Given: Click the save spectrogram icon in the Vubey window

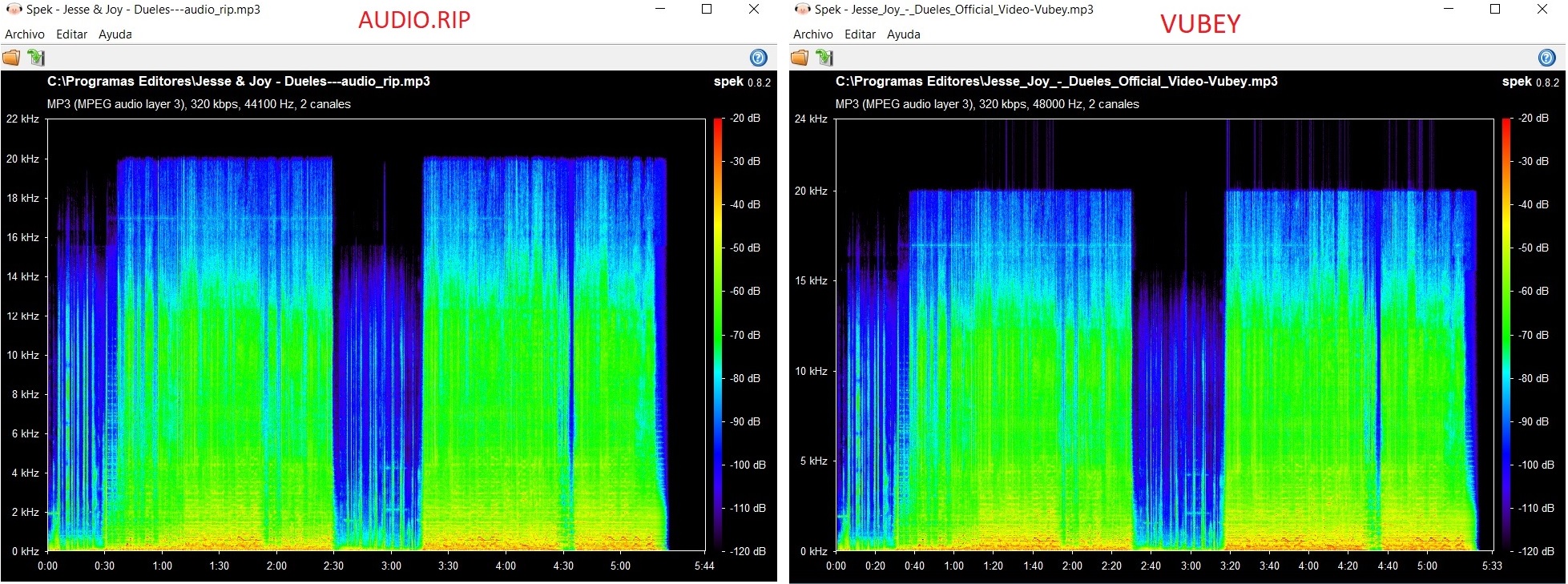Looking at the screenshot, I should tap(824, 58).
